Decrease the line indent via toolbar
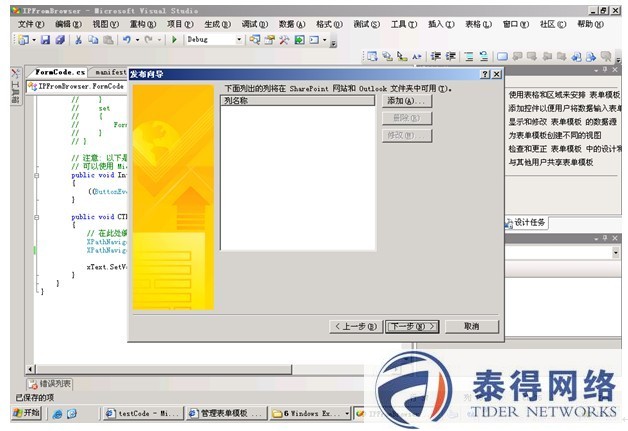The image size is (628, 431). coord(436,56)
